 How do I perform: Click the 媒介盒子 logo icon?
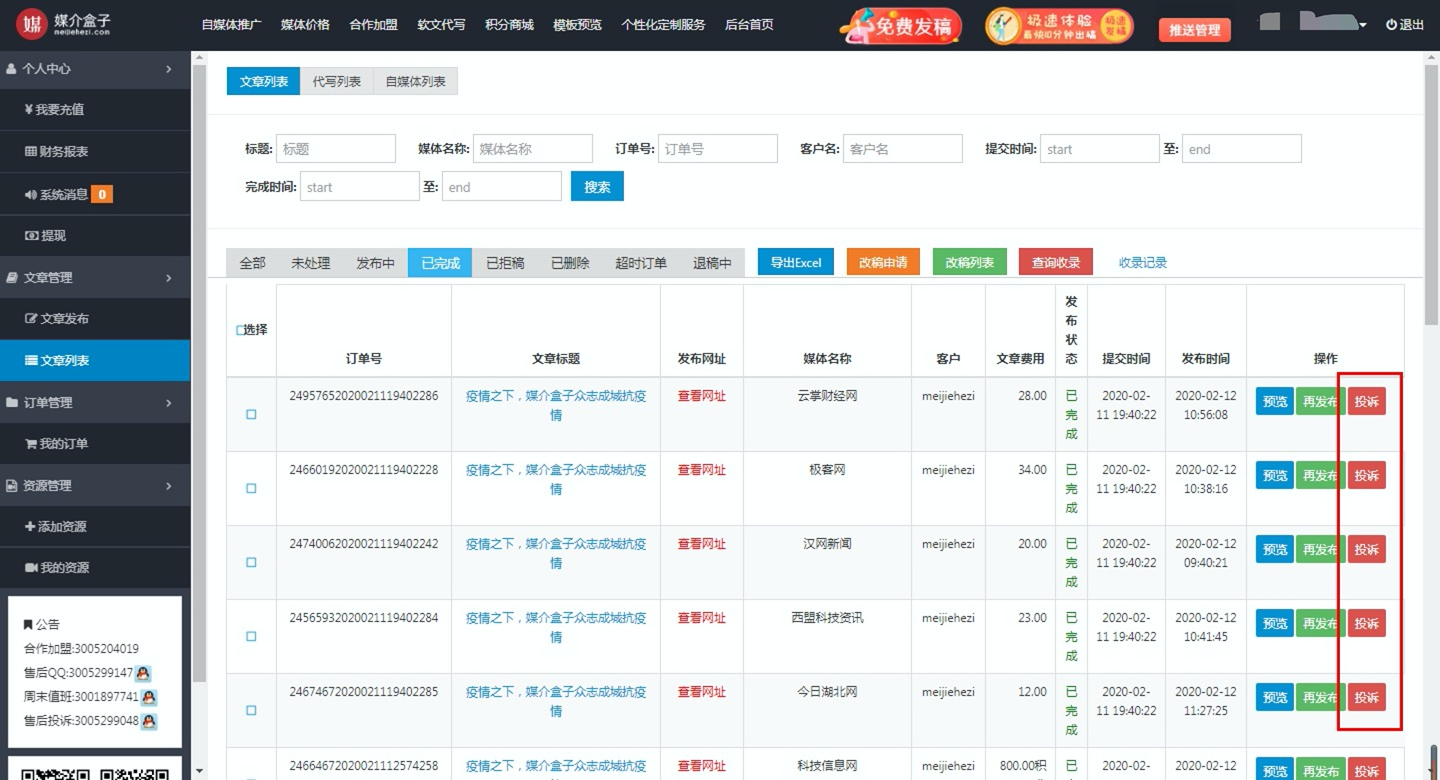tap(33, 24)
